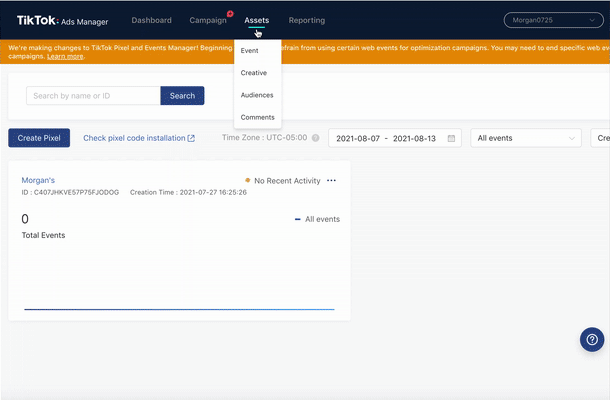The height and width of the screenshot is (400, 610).
Task: Click Learn more link in banner
Action: tap(65, 56)
